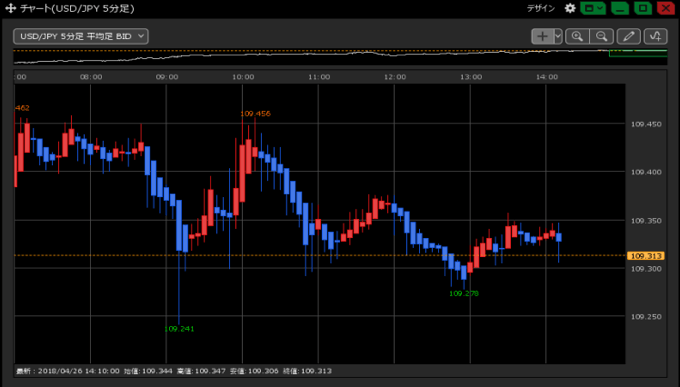Click the gear settings icon
680x387 pixels.
[x=569, y=8]
